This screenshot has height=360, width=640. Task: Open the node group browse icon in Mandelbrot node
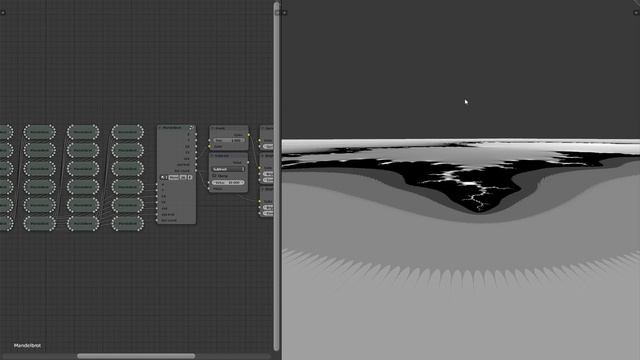click(163, 178)
